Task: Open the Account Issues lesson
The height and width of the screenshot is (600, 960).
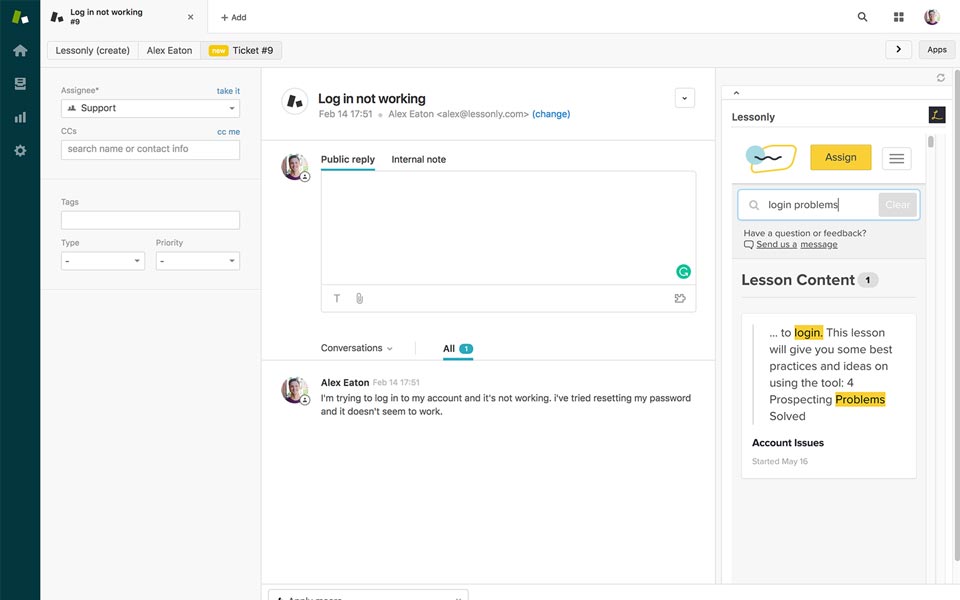Action: pyautogui.click(x=788, y=443)
